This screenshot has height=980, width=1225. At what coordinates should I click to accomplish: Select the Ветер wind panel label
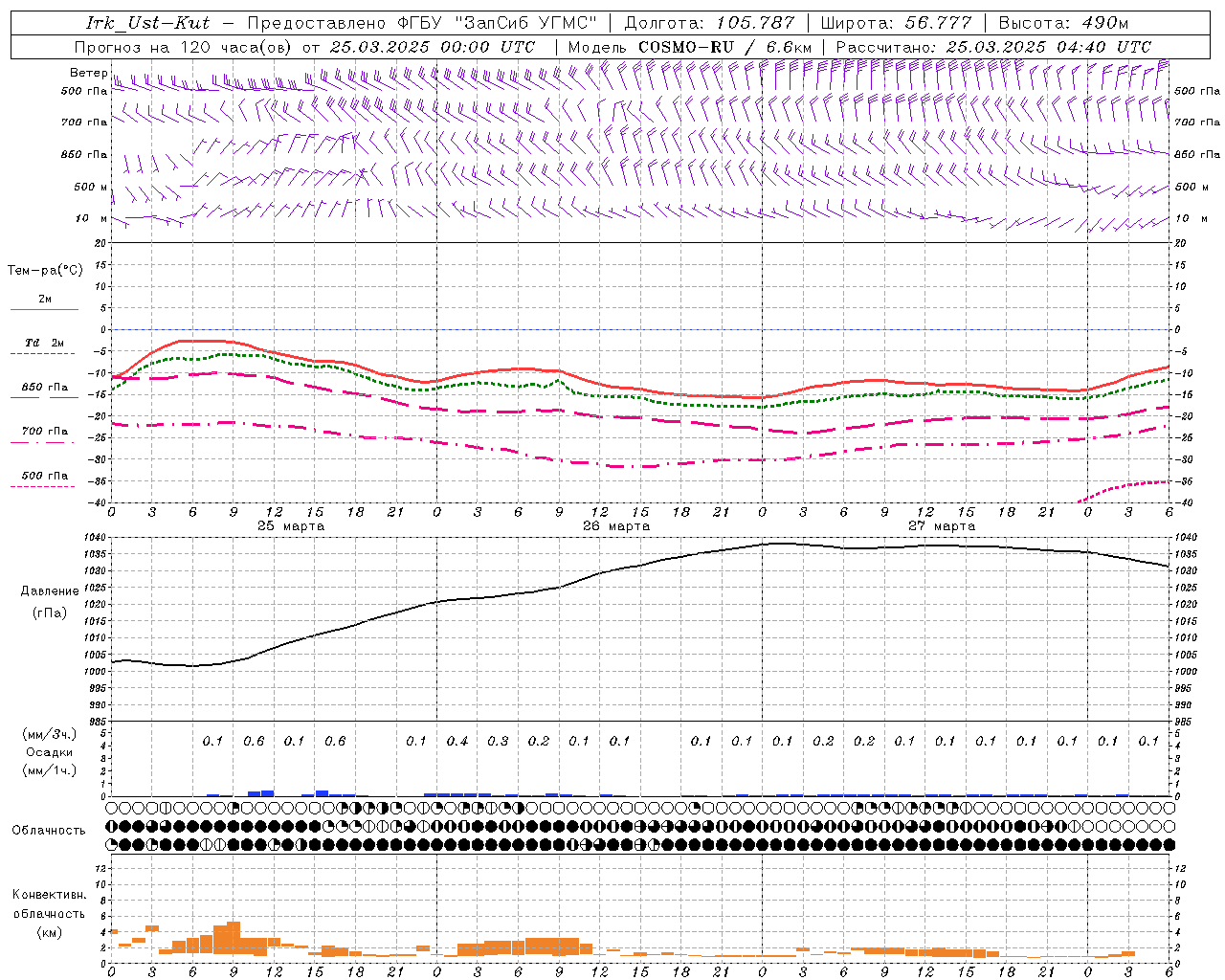coord(87,73)
